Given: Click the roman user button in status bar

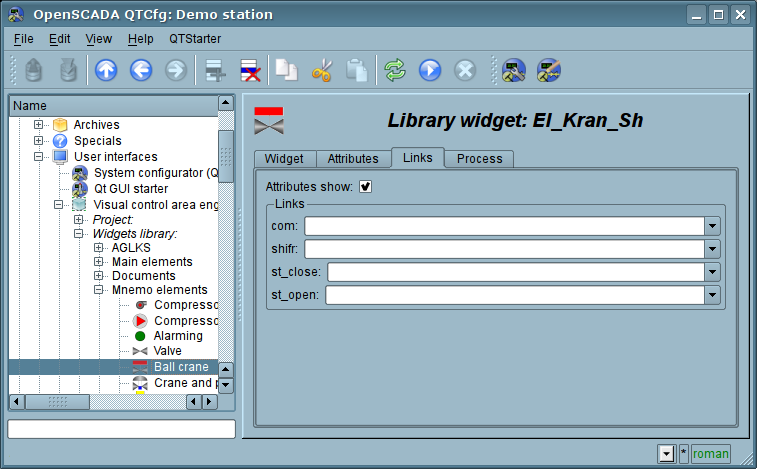Looking at the screenshot, I should coord(710,453).
